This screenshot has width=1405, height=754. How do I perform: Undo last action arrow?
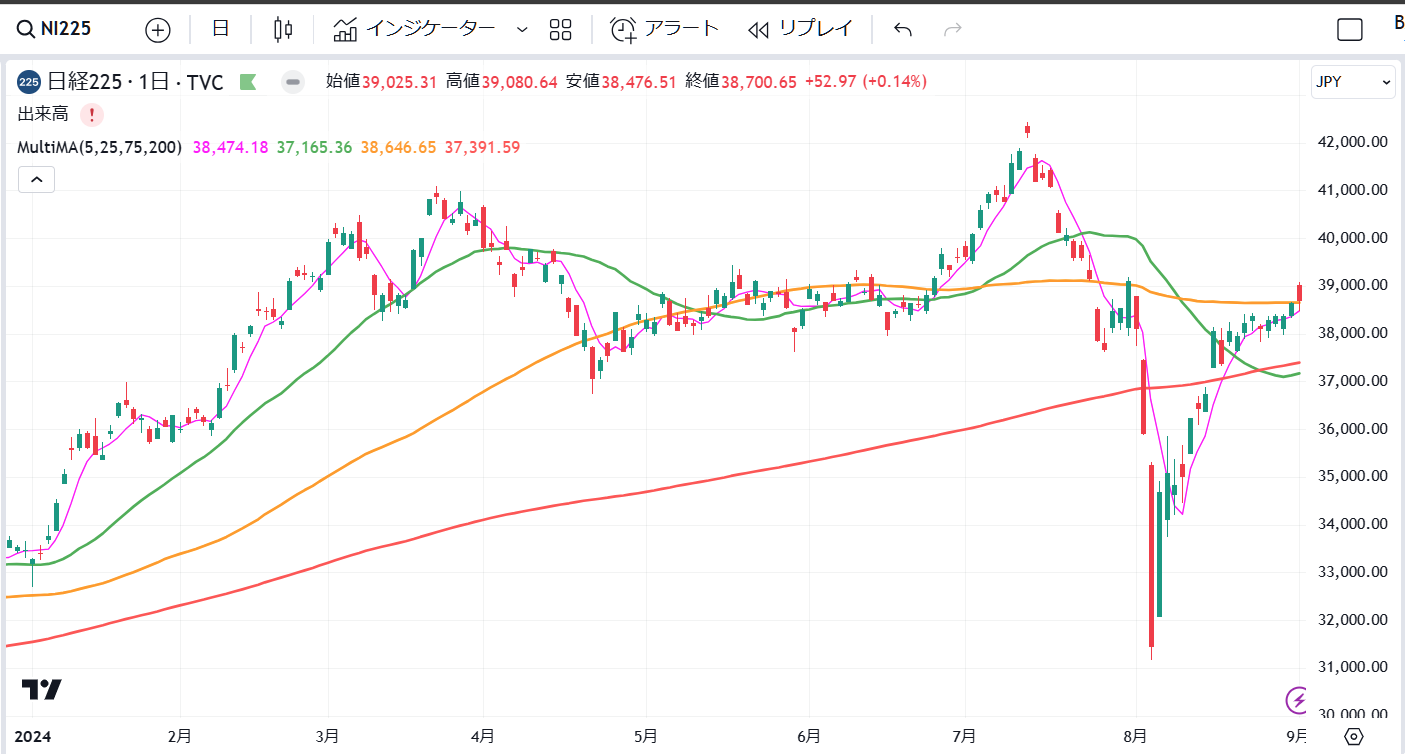pos(903,30)
